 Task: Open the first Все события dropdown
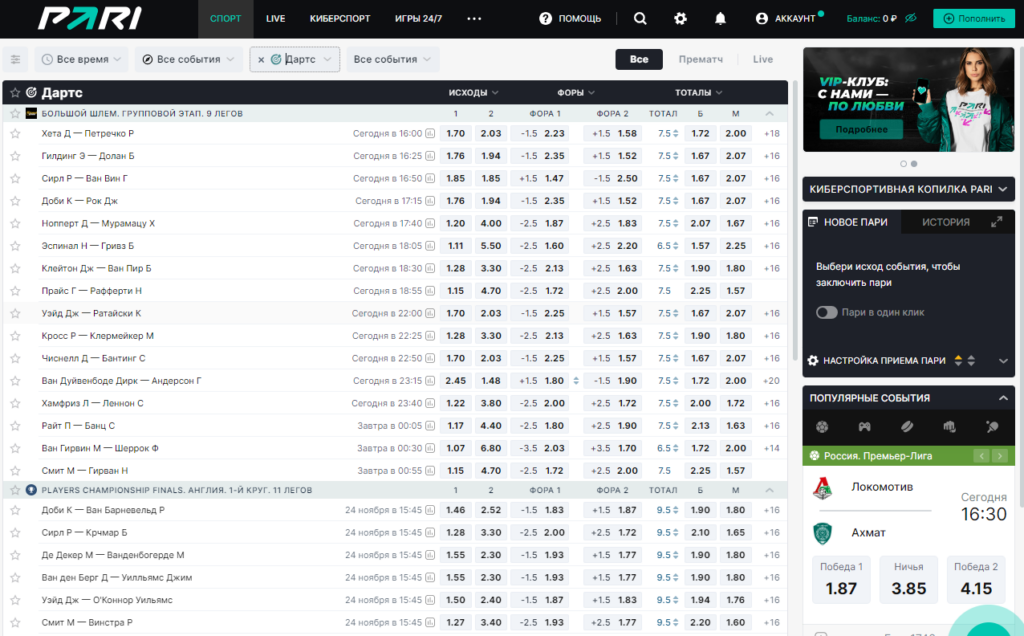click(x=189, y=59)
